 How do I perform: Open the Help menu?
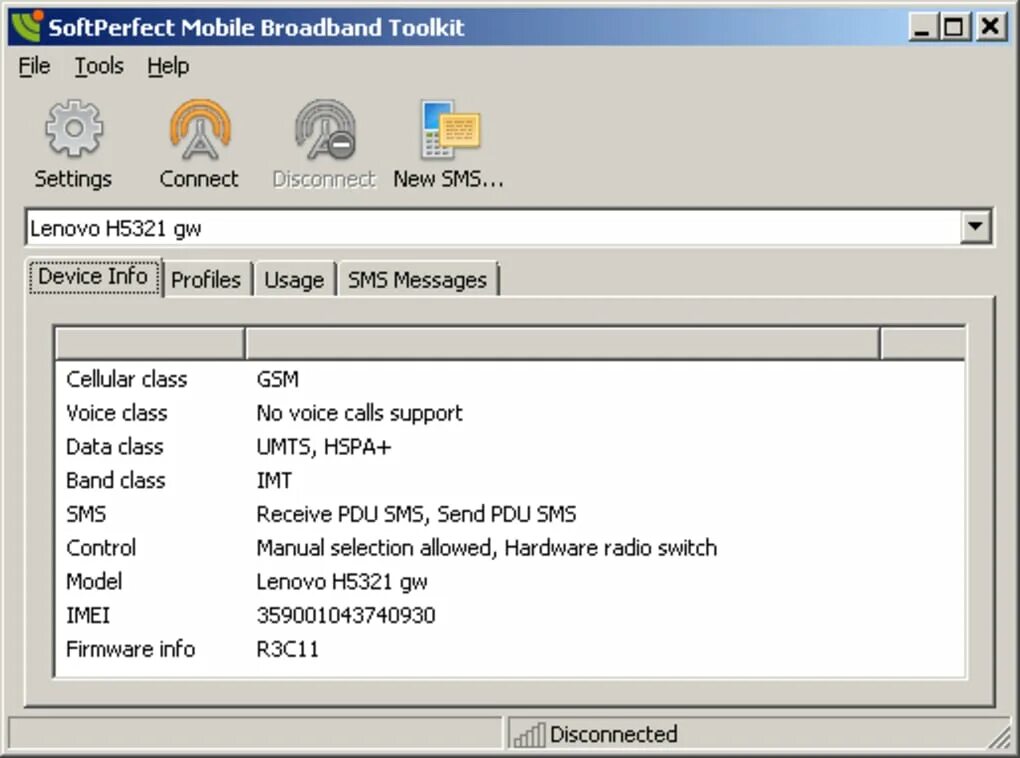[x=167, y=66]
